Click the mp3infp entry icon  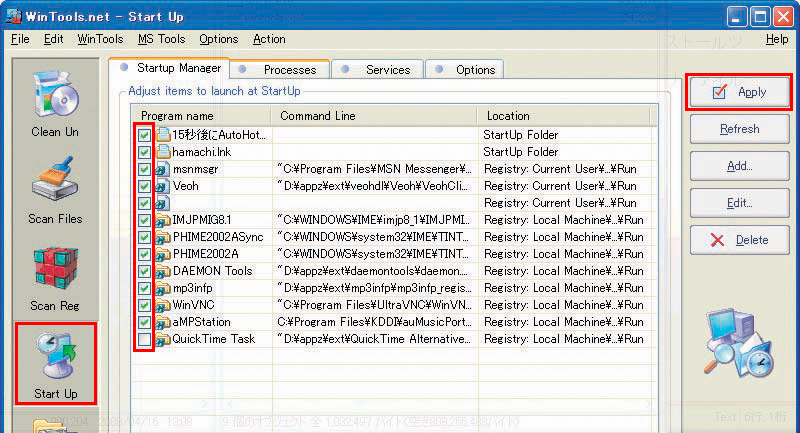pyautogui.click(x=163, y=288)
